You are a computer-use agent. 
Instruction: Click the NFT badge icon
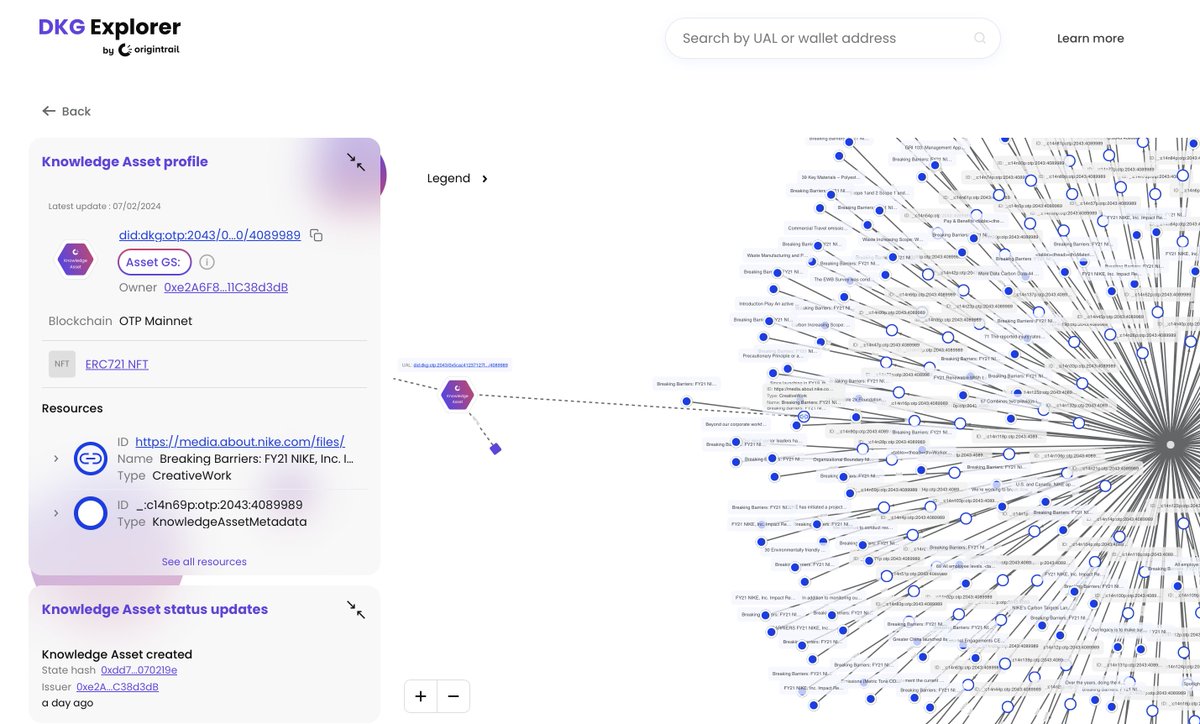coord(62,364)
